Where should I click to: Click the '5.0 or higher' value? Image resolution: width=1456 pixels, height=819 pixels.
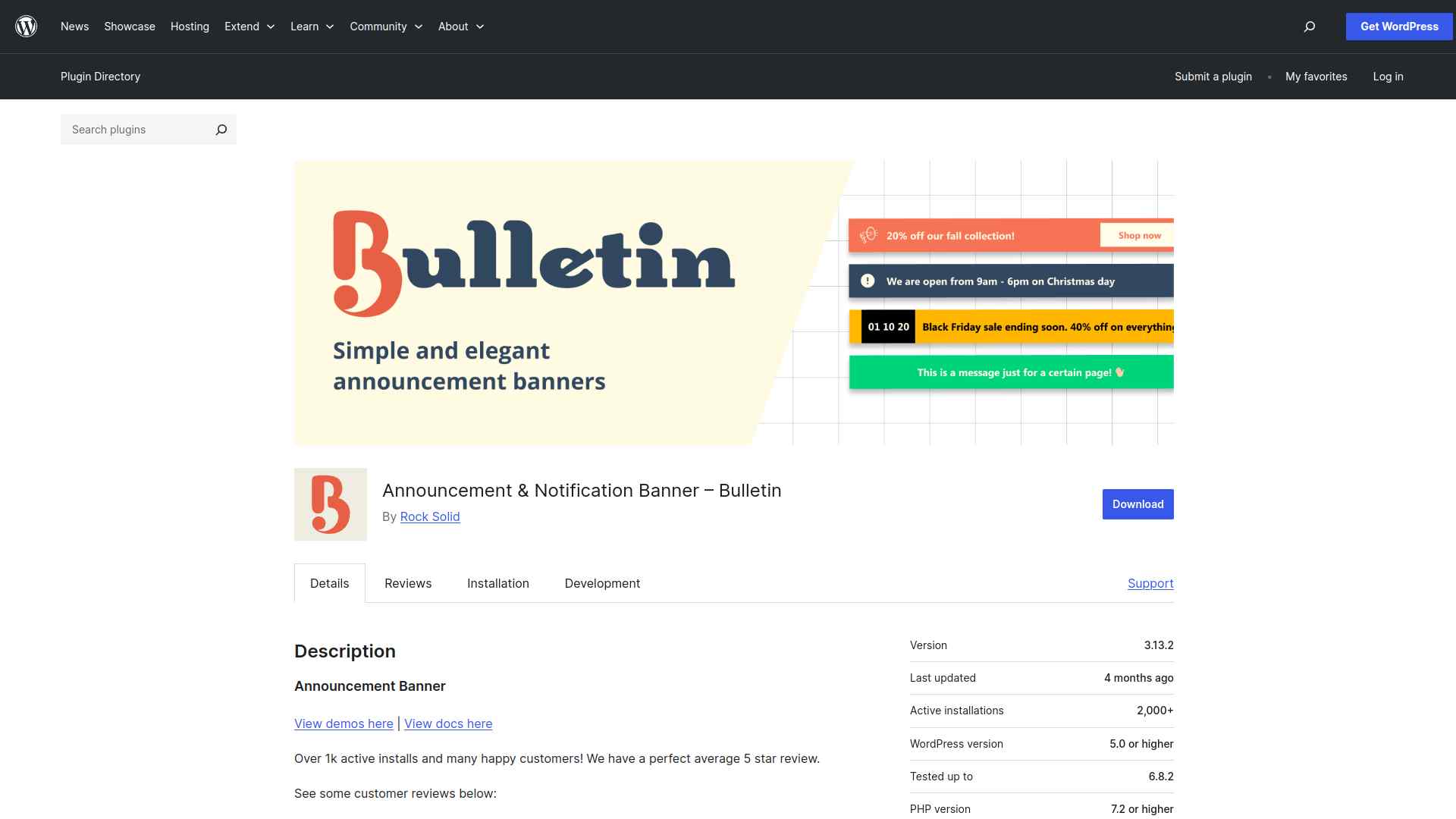[x=1141, y=744]
